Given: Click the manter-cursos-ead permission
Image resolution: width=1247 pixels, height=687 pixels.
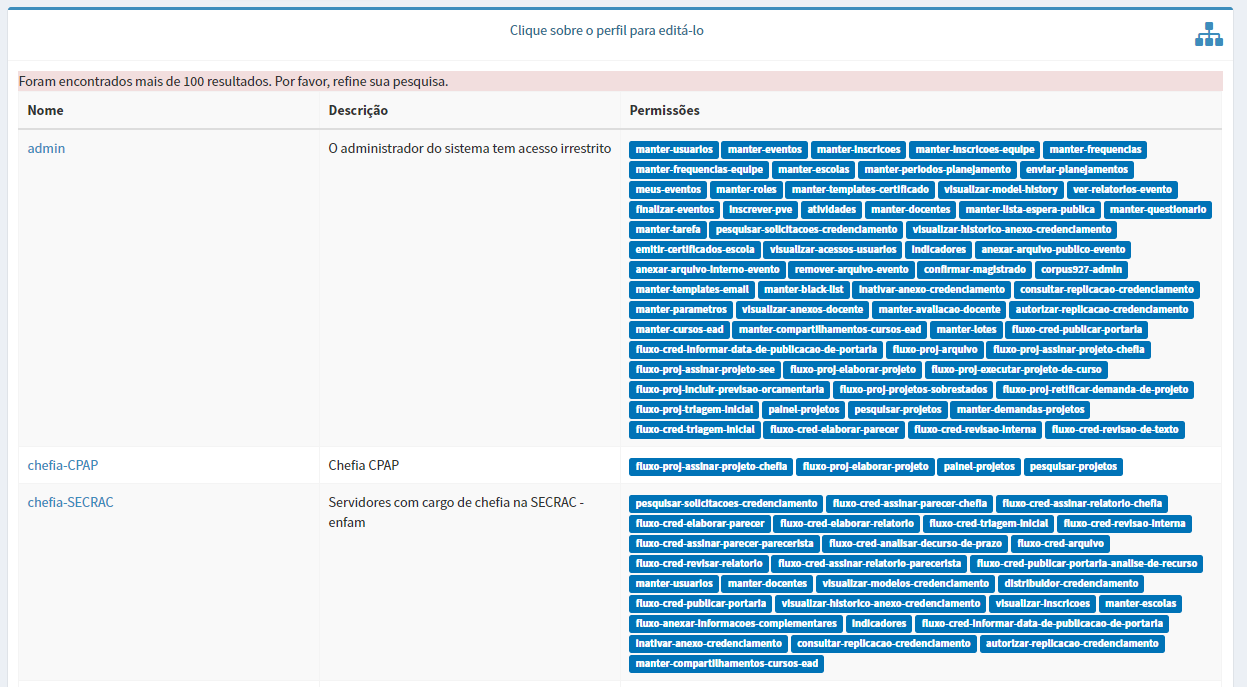Looking at the screenshot, I should [x=679, y=330].
